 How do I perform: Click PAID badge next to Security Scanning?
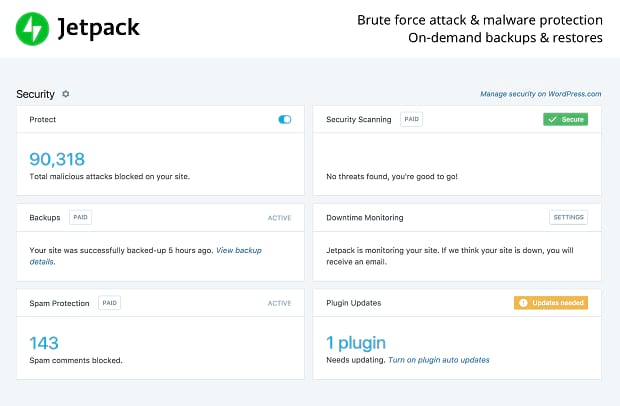pos(411,119)
